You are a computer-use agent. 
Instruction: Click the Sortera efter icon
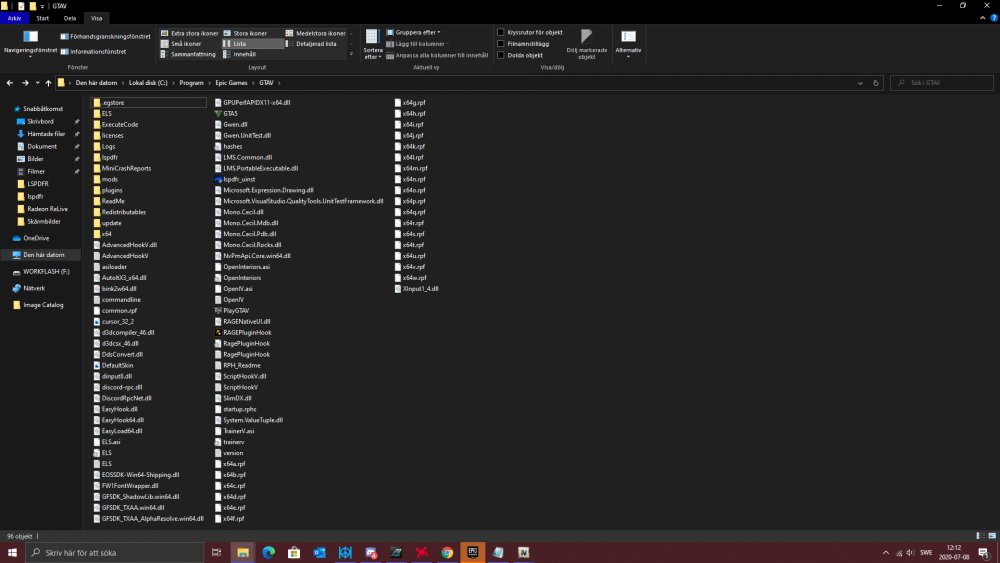(372, 38)
